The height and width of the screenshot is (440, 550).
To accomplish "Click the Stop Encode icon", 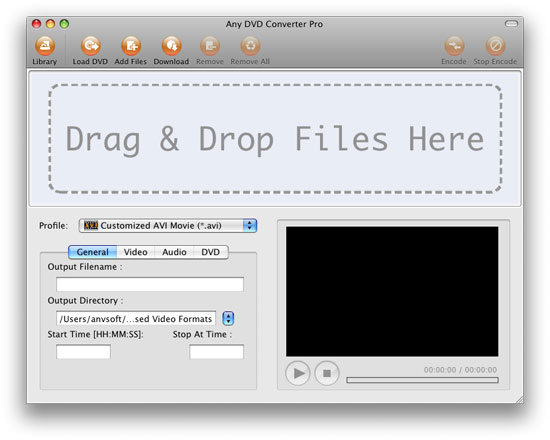I will (495, 46).
